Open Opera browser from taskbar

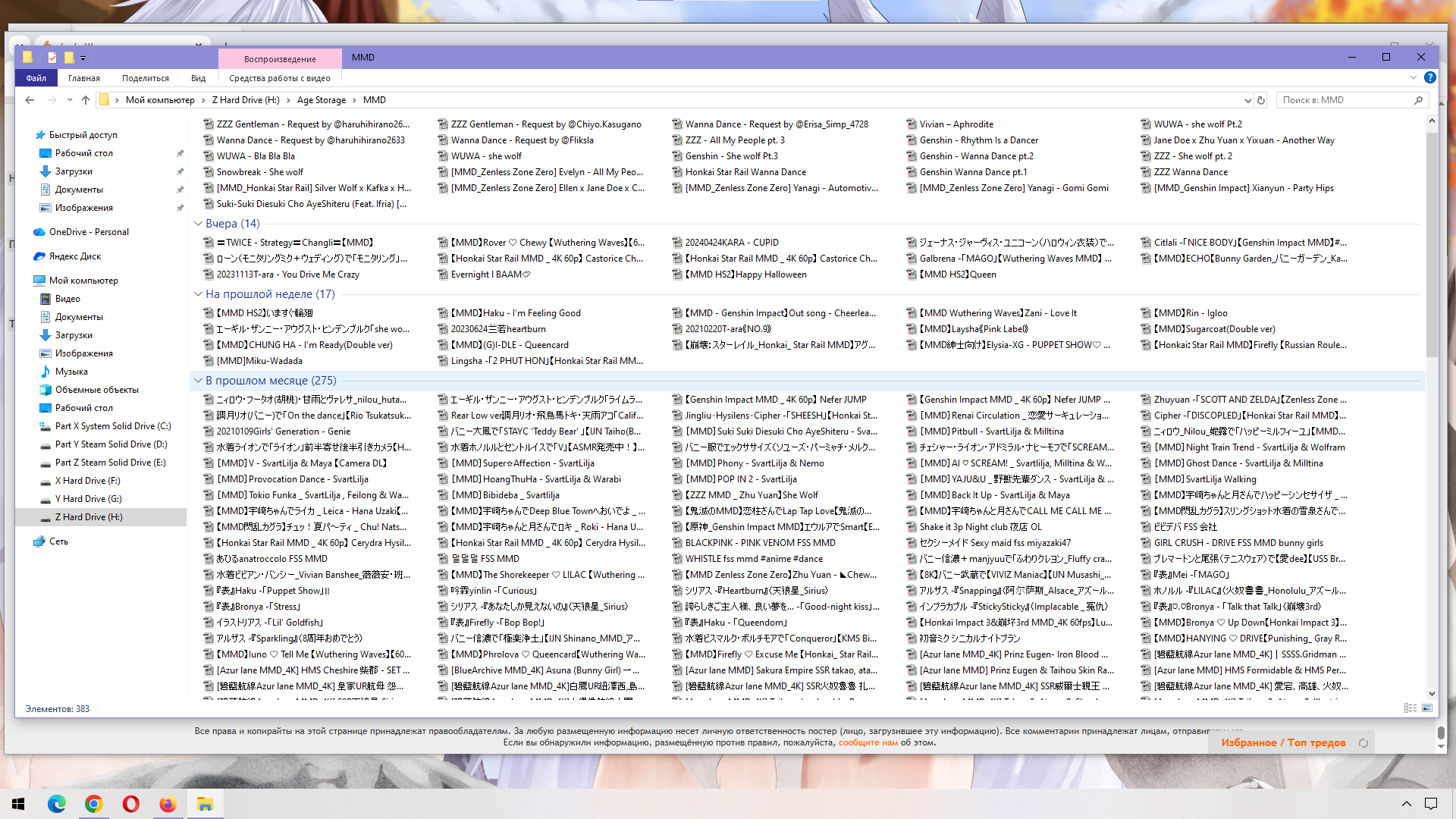point(130,804)
